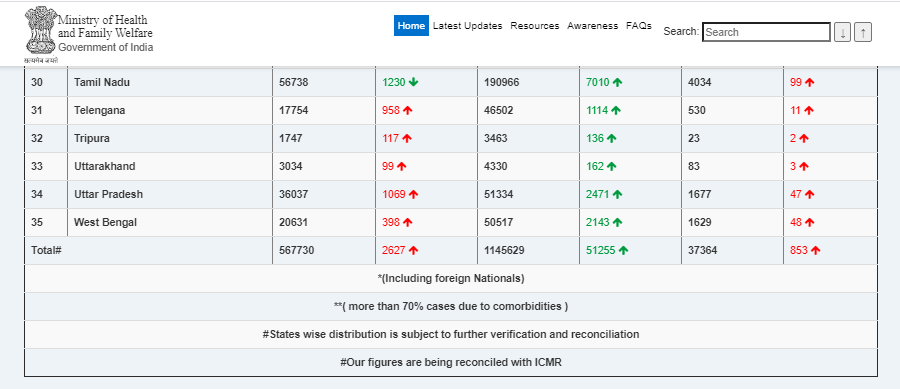Click the search down arrow button

point(842,32)
